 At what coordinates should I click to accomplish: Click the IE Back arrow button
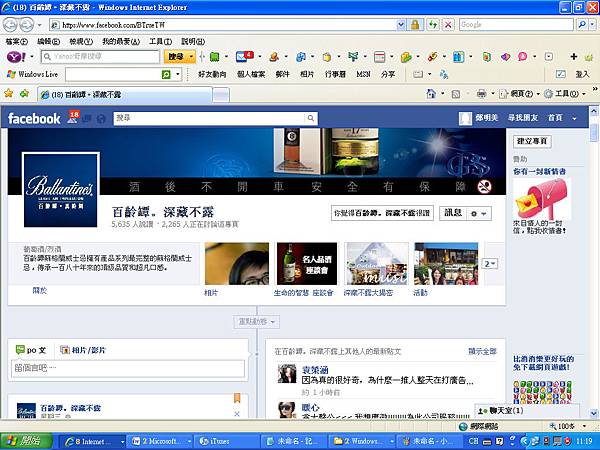click(x=10, y=25)
